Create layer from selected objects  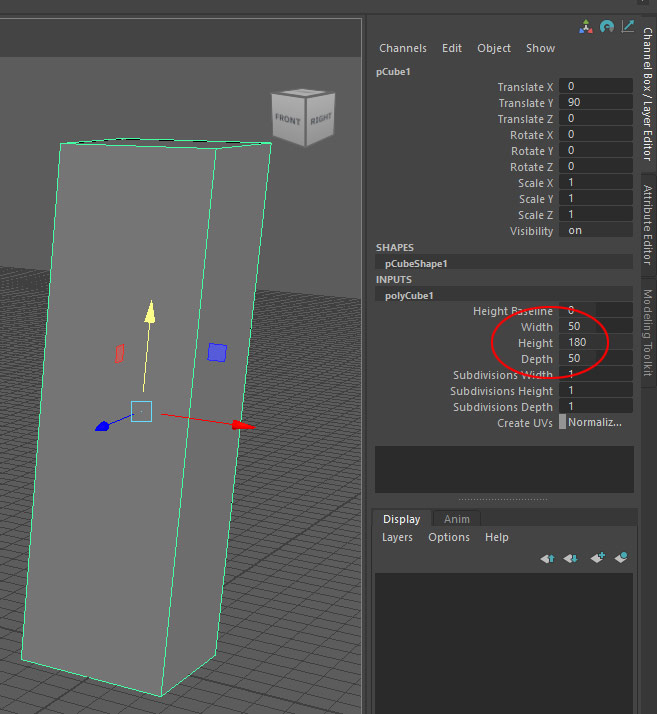pos(621,558)
